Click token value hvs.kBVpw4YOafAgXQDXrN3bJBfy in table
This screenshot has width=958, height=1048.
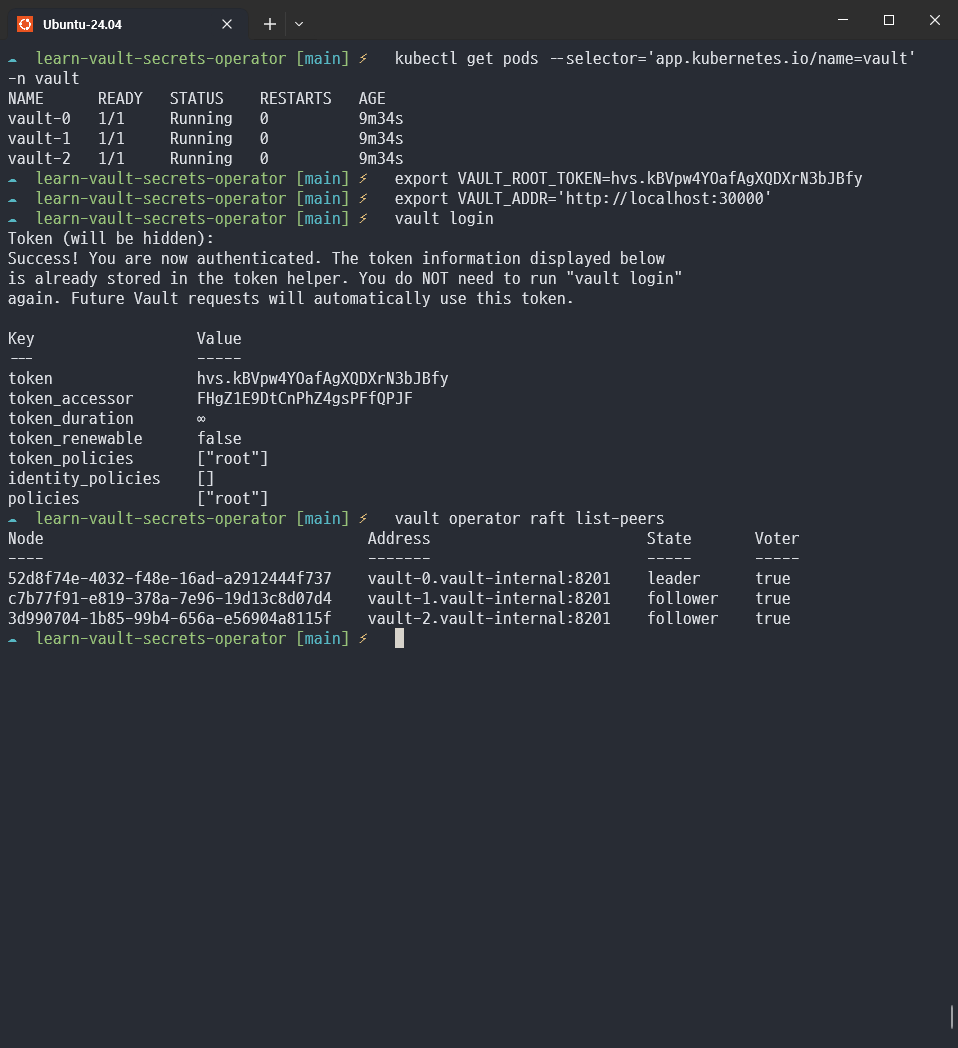point(322,378)
